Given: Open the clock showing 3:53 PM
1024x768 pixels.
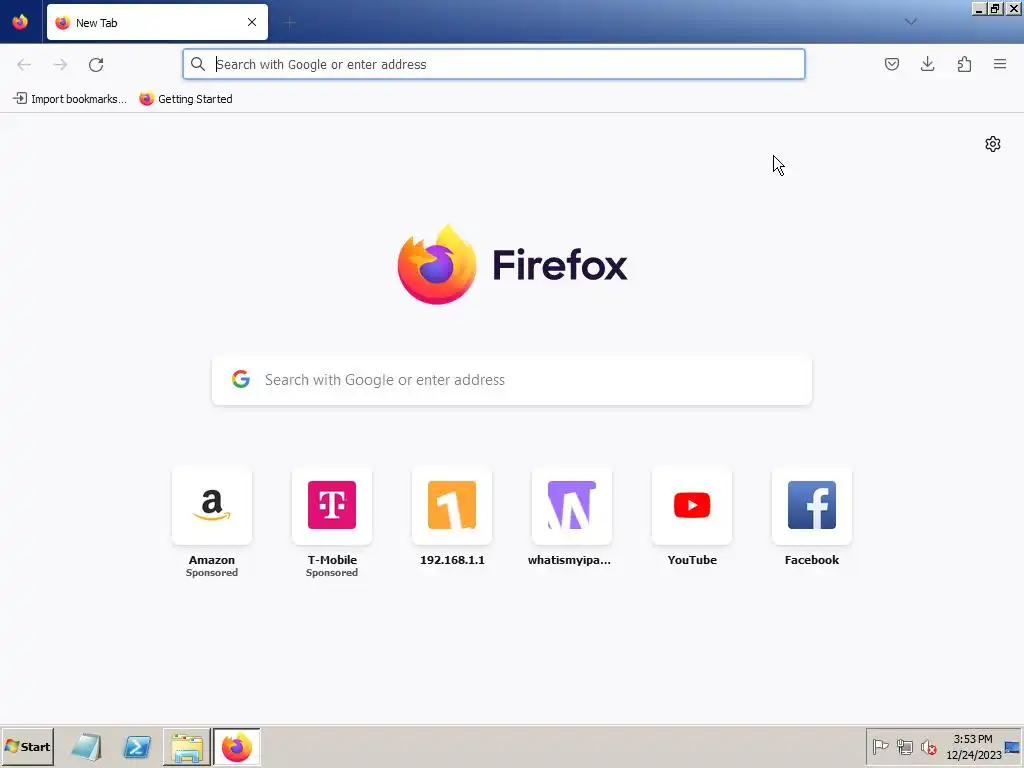Looking at the screenshot, I should coord(973,746).
